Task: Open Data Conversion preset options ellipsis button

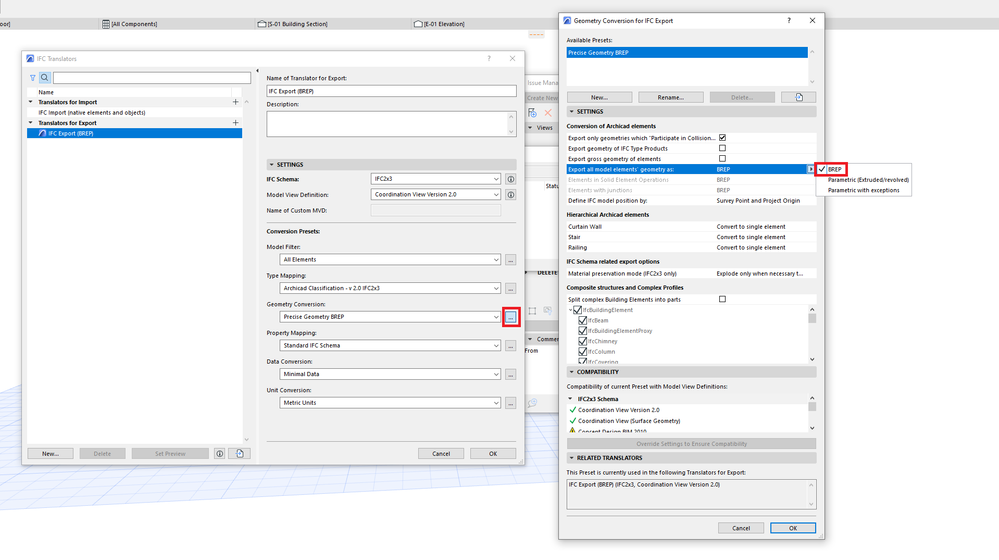Action: [x=511, y=375]
